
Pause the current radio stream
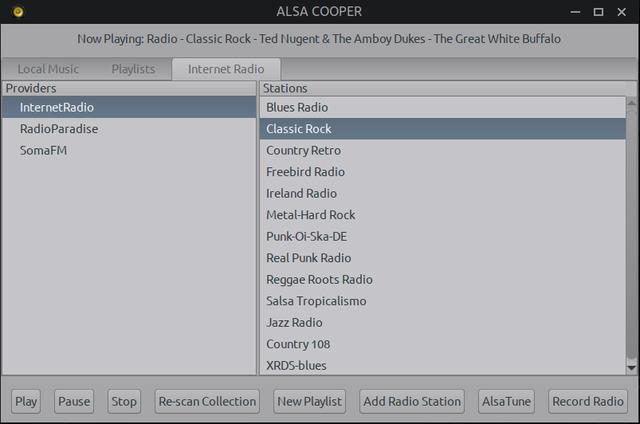tap(74, 401)
